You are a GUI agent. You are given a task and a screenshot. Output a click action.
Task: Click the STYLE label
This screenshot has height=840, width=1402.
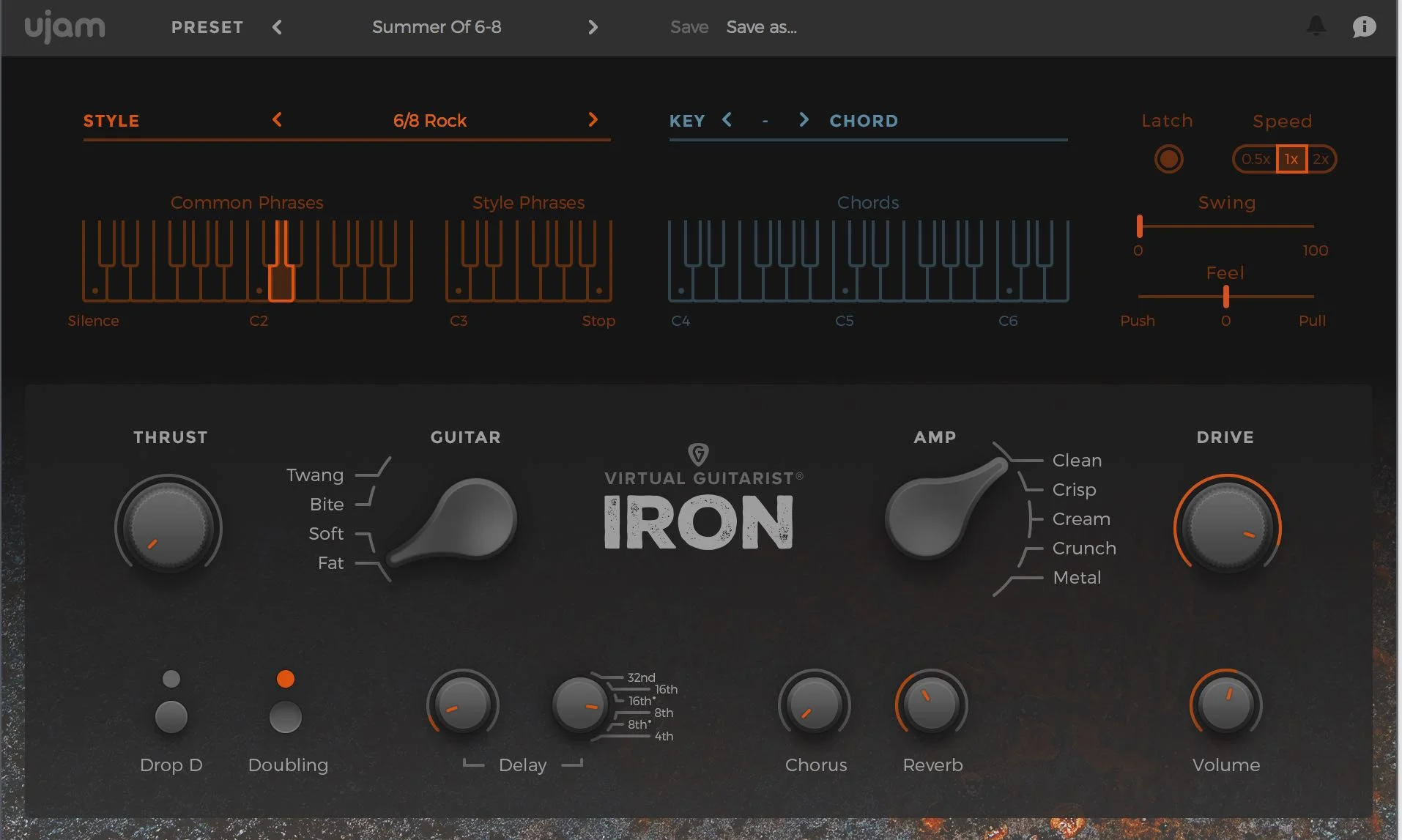111,121
